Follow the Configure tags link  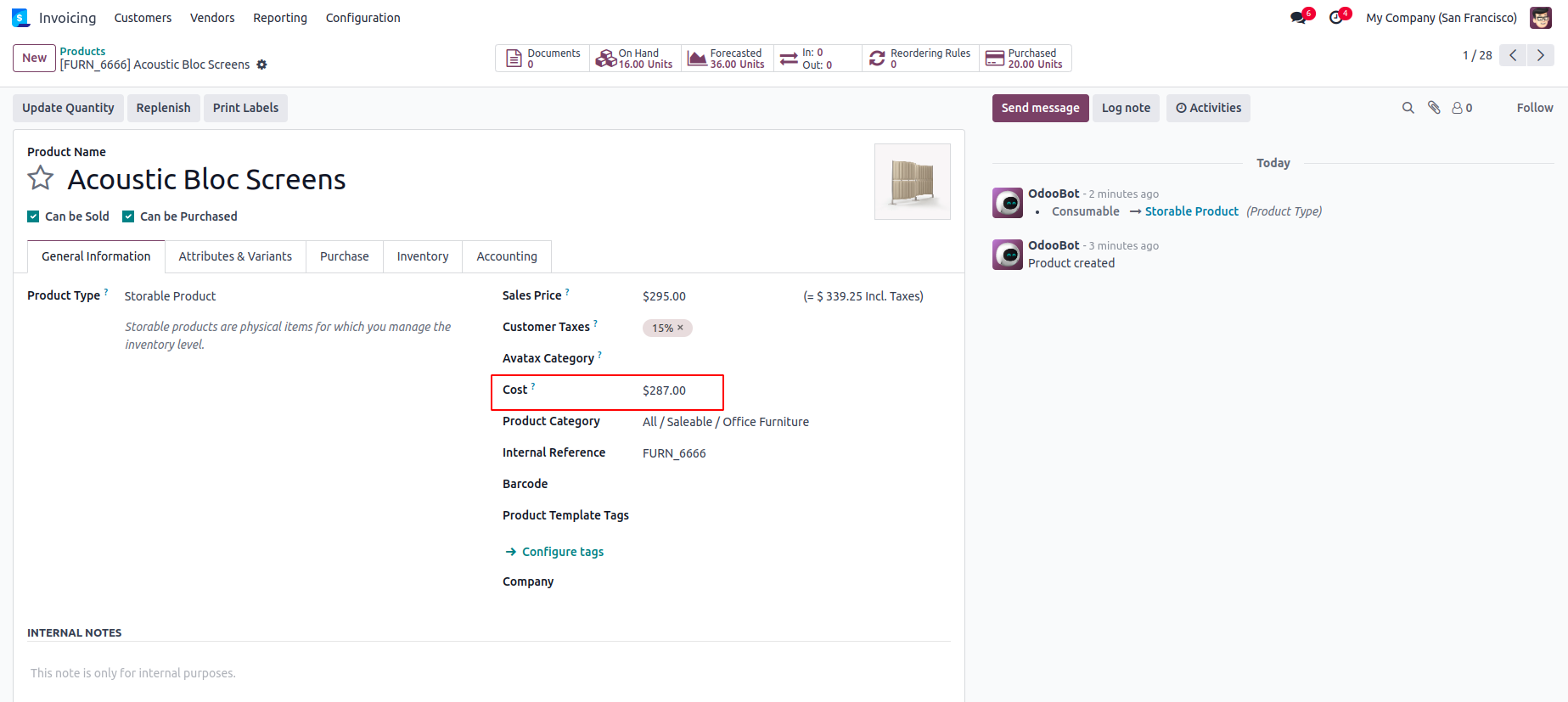[562, 552]
